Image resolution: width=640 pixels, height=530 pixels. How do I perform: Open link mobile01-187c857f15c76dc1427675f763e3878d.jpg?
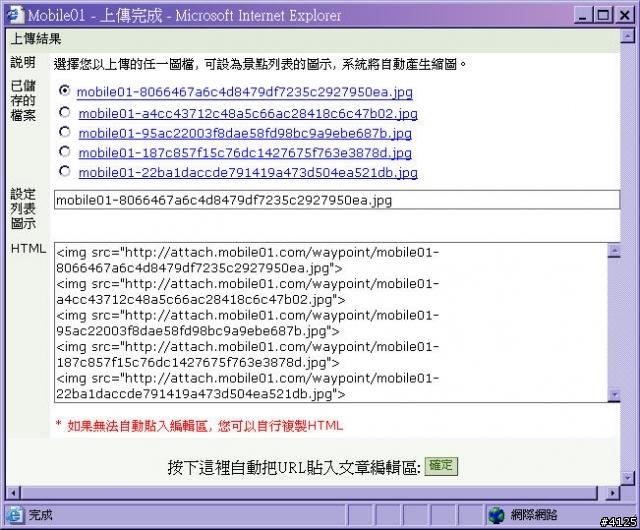pos(245,153)
